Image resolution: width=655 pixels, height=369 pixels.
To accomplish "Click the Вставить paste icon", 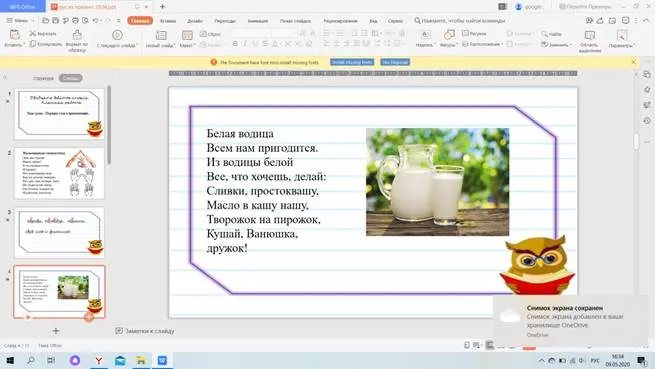I will [14, 35].
